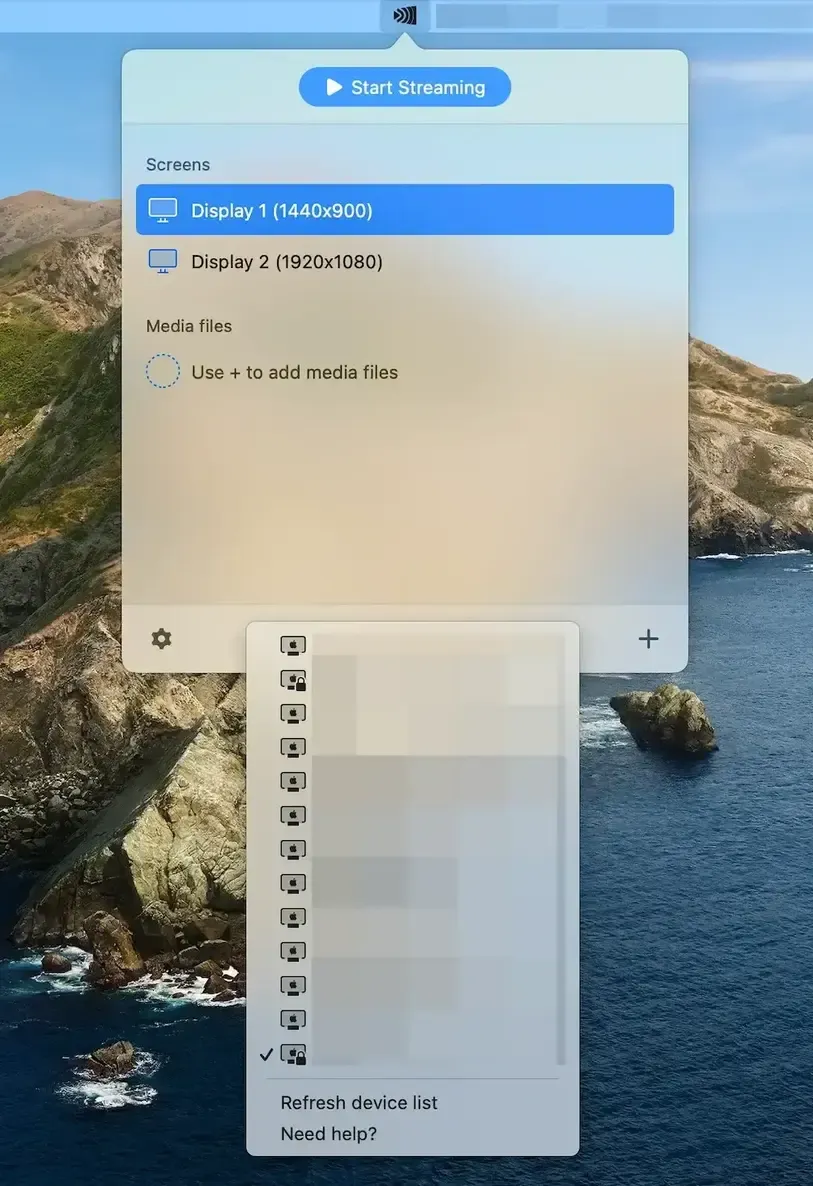The width and height of the screenshot is (813, 1186).
Task: Select the fifth Apple TV device entry
Action: pos(412,781)
